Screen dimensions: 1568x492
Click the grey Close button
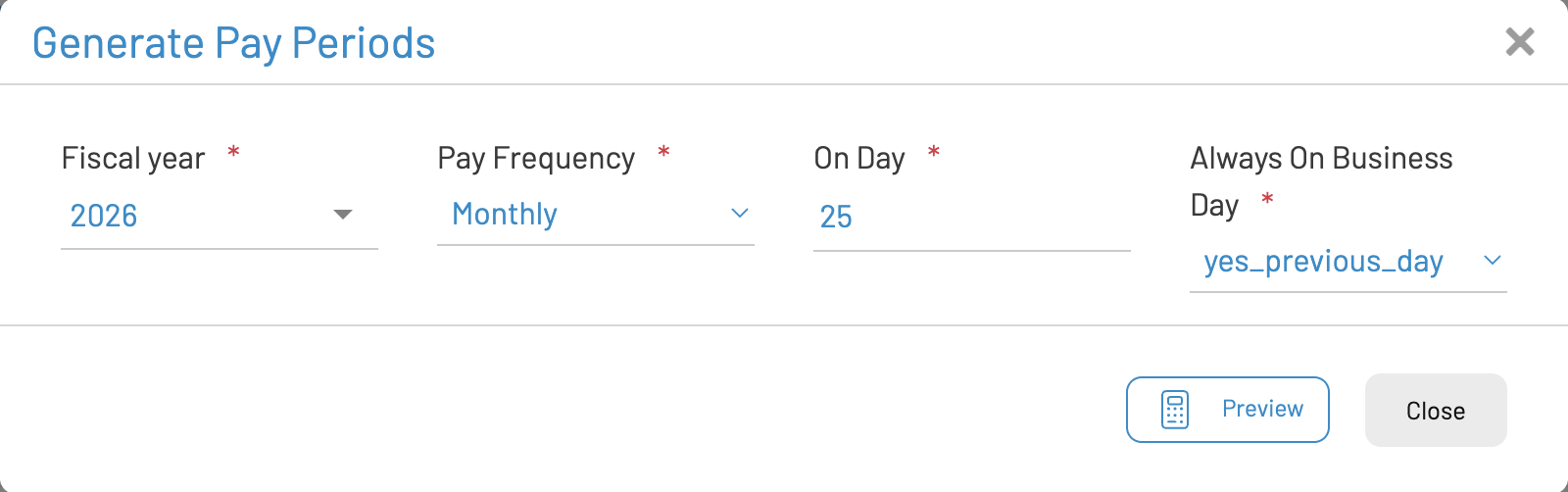(x=1435, y=411)
